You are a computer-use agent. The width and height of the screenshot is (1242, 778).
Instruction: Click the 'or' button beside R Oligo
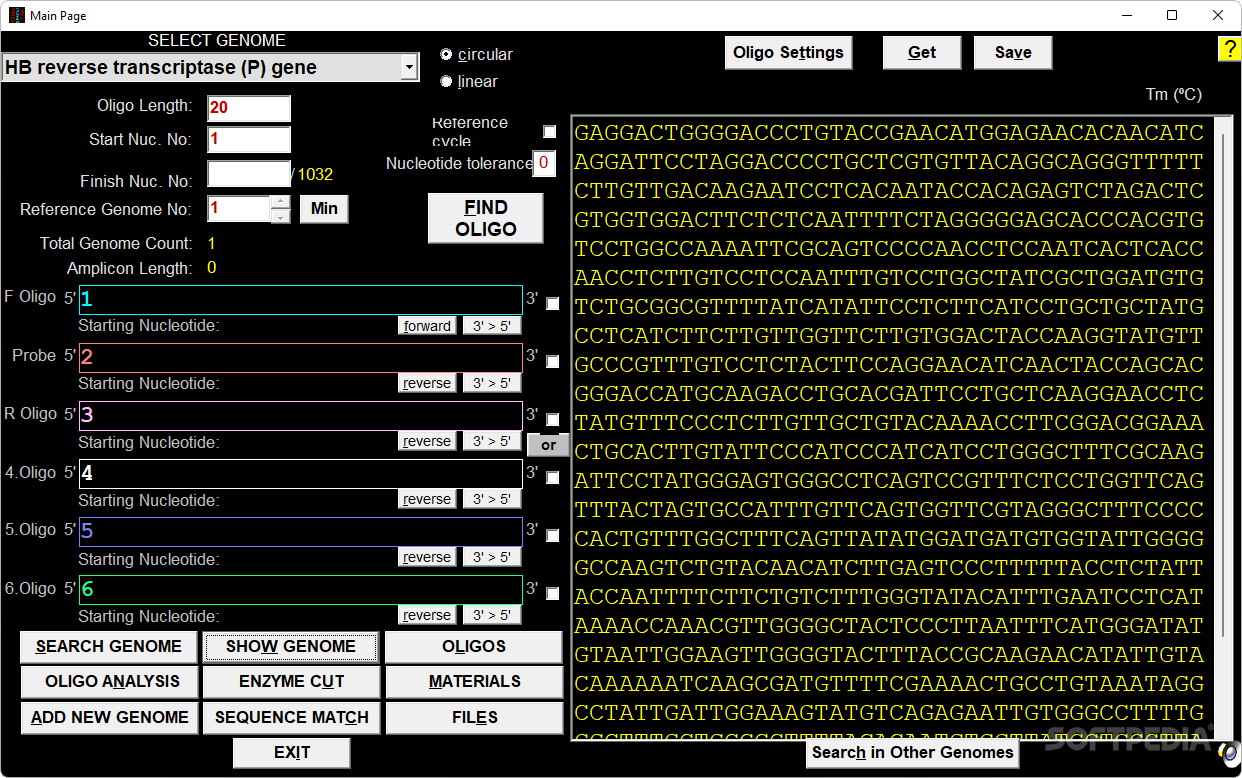click(549, 445)
